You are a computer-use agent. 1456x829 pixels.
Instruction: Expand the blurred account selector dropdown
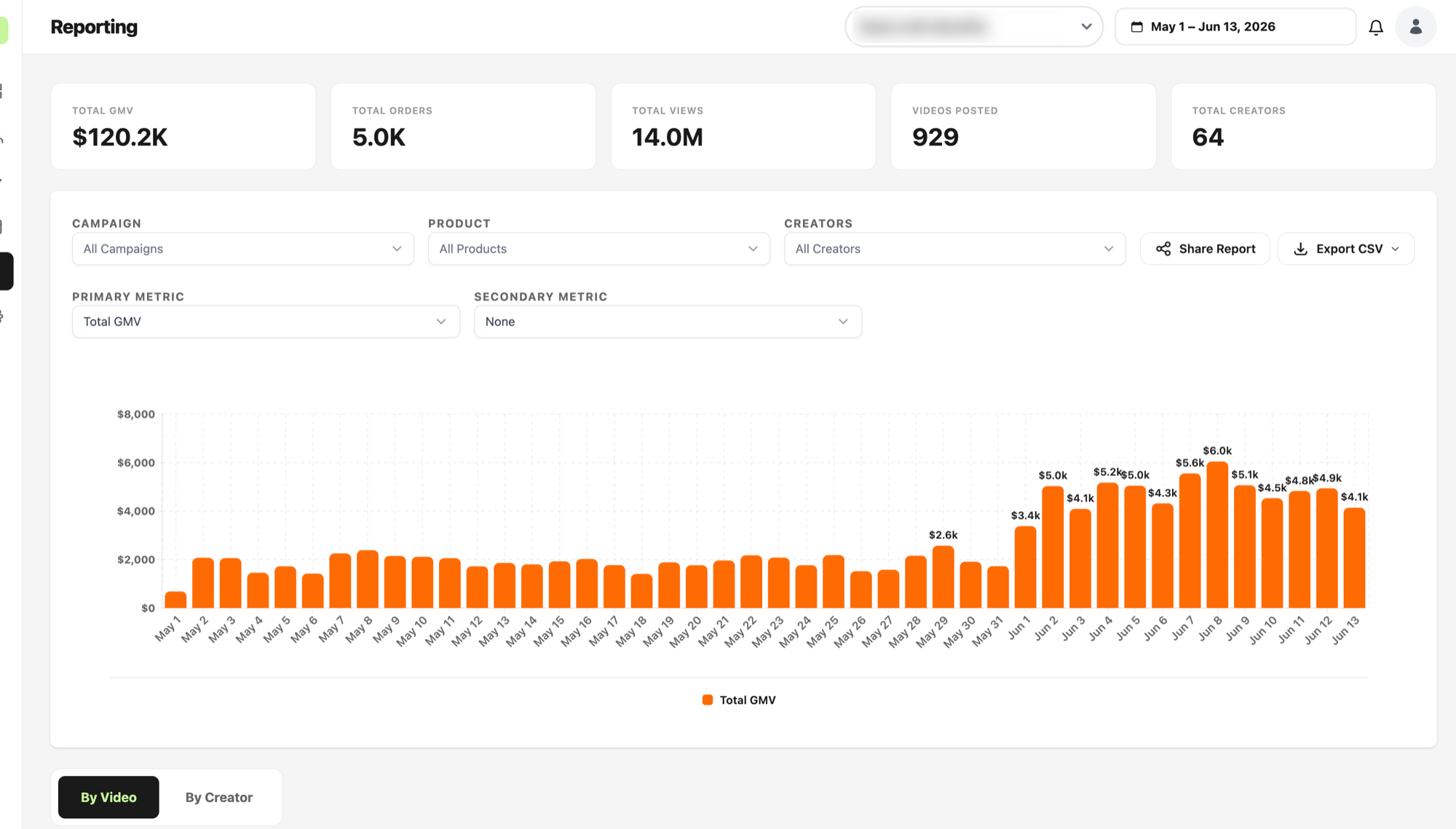[x=973, y=27]
